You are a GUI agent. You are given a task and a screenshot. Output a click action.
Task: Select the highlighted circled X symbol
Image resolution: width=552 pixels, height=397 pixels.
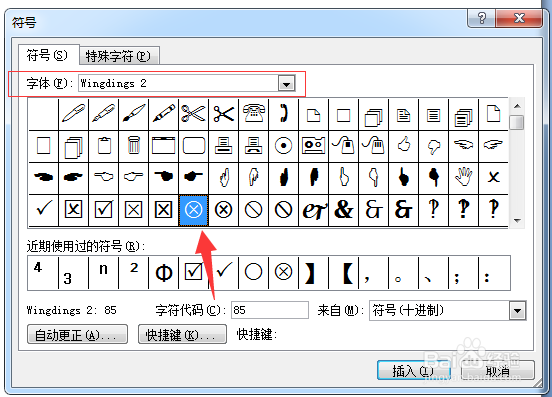[194, 210]
